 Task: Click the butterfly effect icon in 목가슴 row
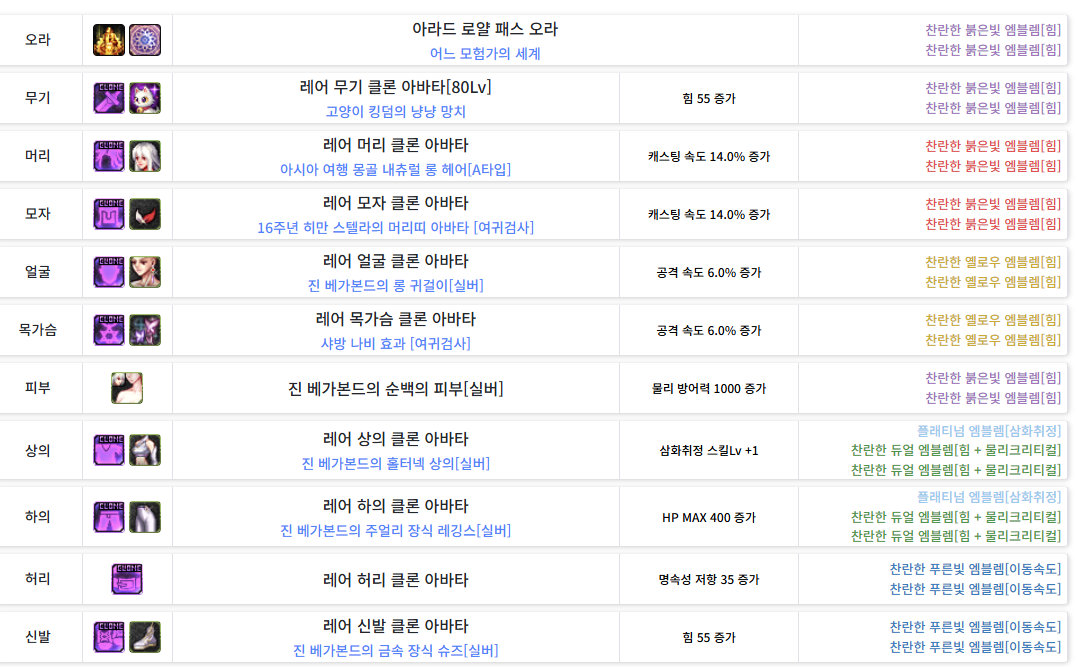(x=145, y=330)
